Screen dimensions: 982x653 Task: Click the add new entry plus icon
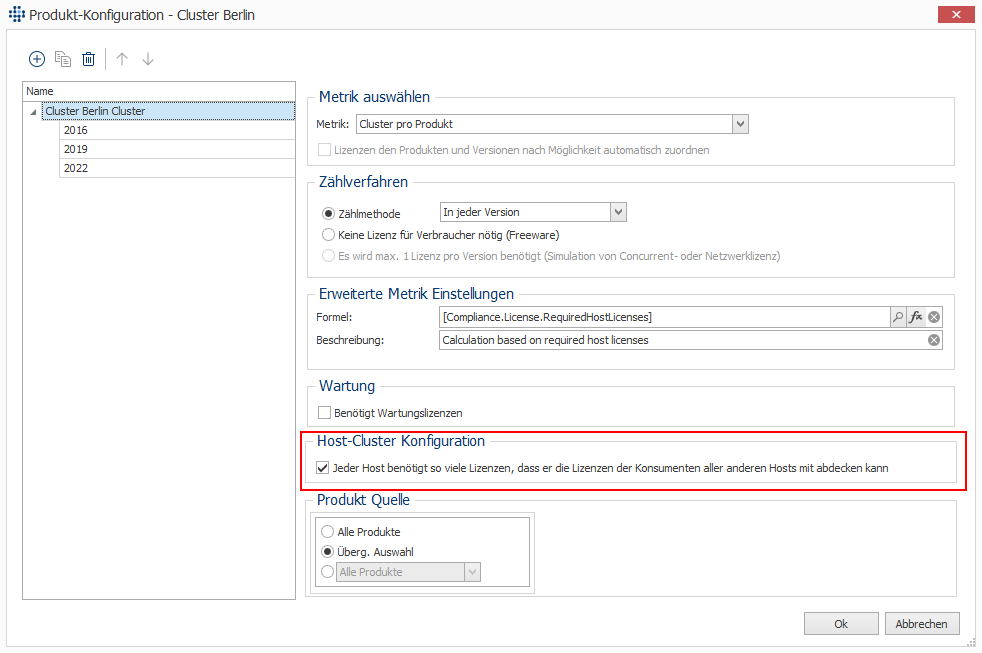37,59
